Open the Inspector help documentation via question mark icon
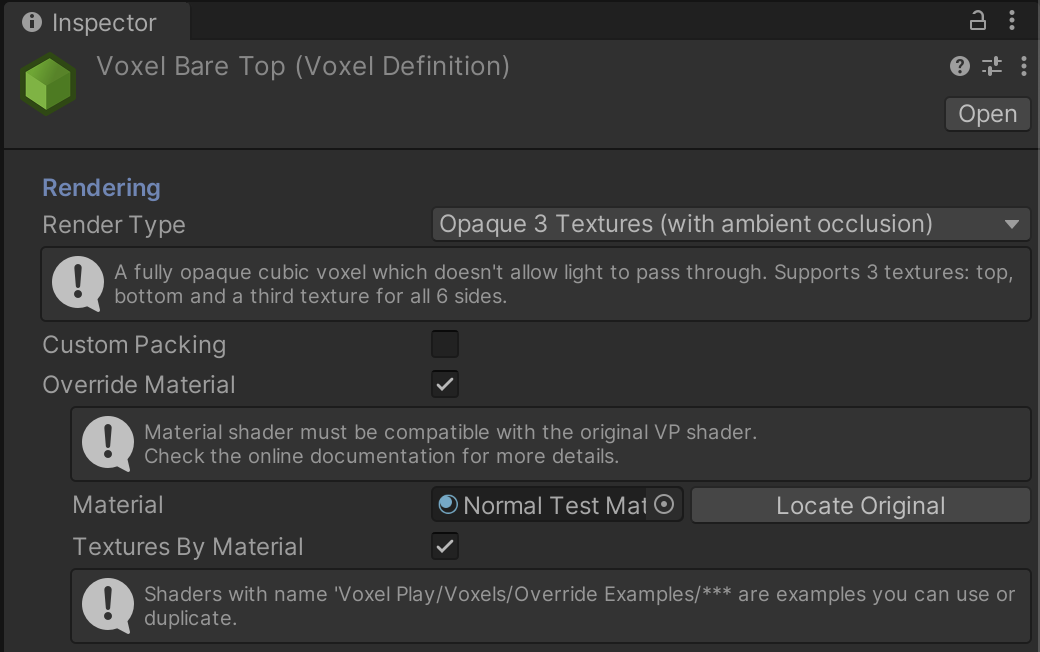 click(960, 66)
